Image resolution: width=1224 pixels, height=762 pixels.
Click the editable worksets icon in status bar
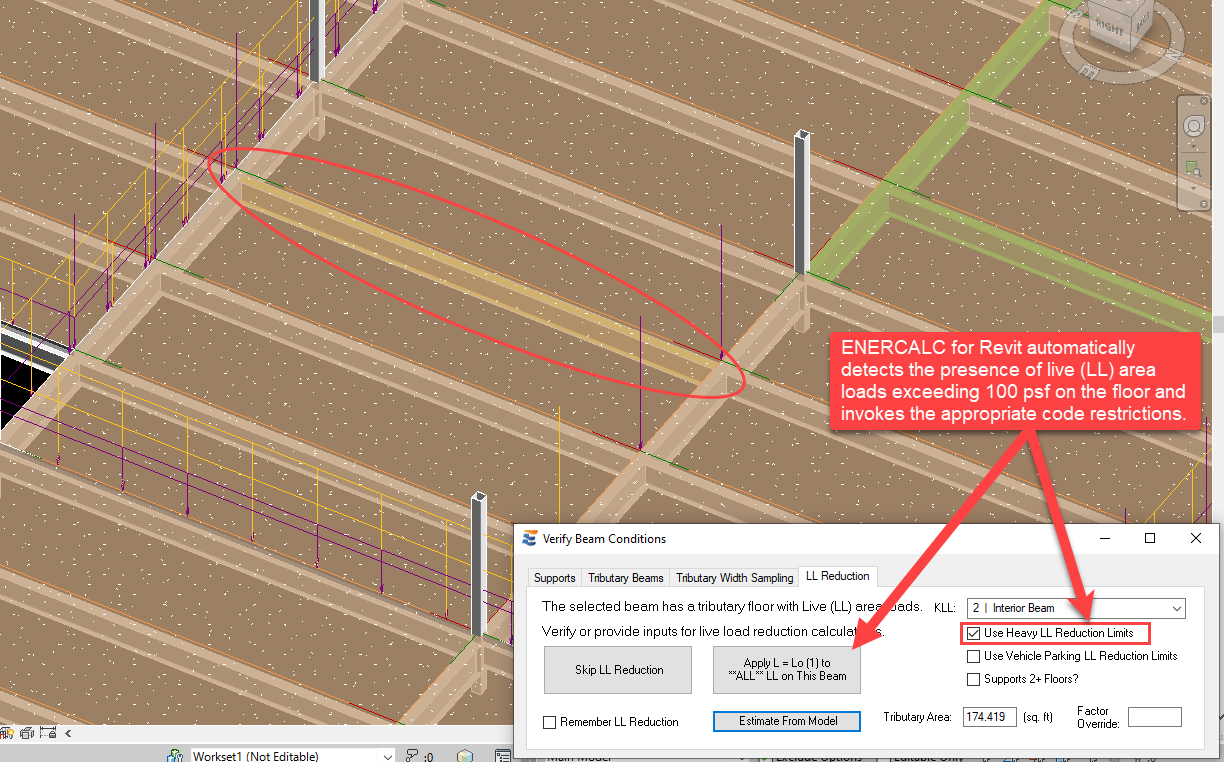(175, 756)
